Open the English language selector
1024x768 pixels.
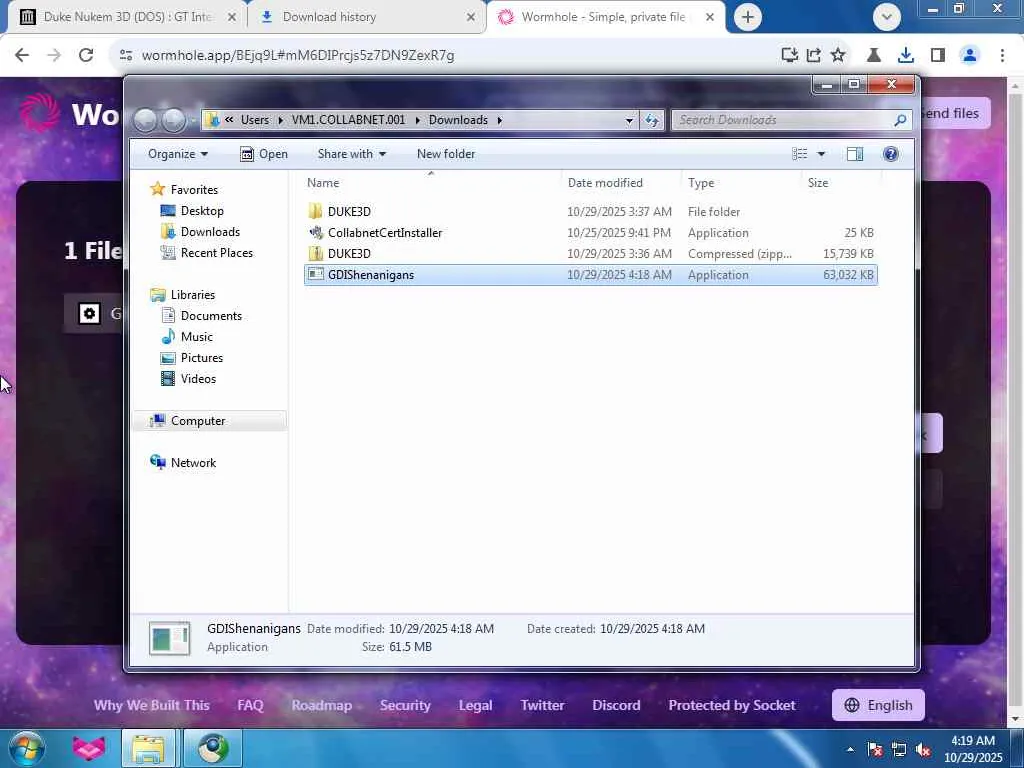tap(878, 705)
